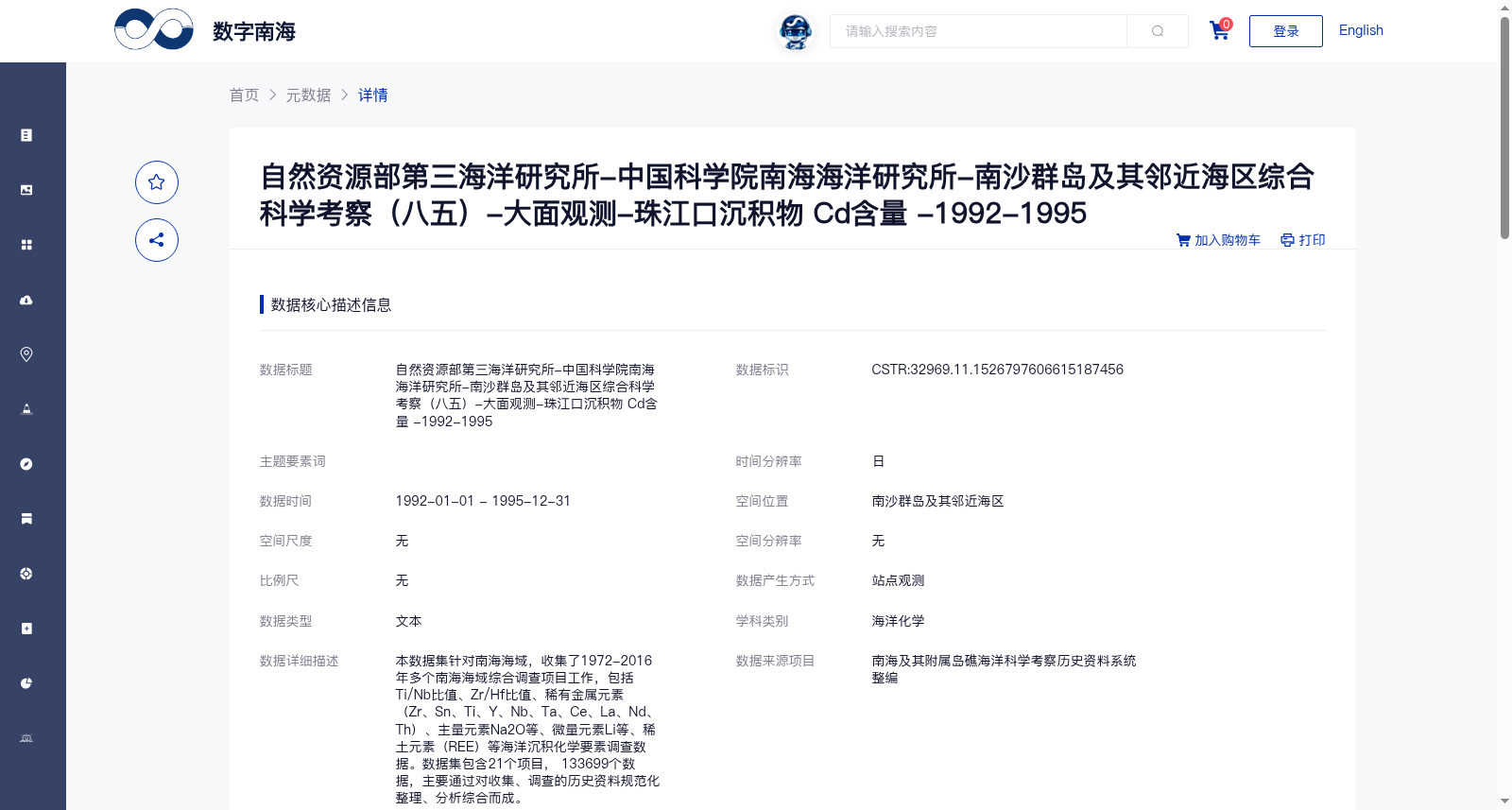Screen dimensions: 1512x810
Task: Click the 数据标识 label
Action: [762, 370]
